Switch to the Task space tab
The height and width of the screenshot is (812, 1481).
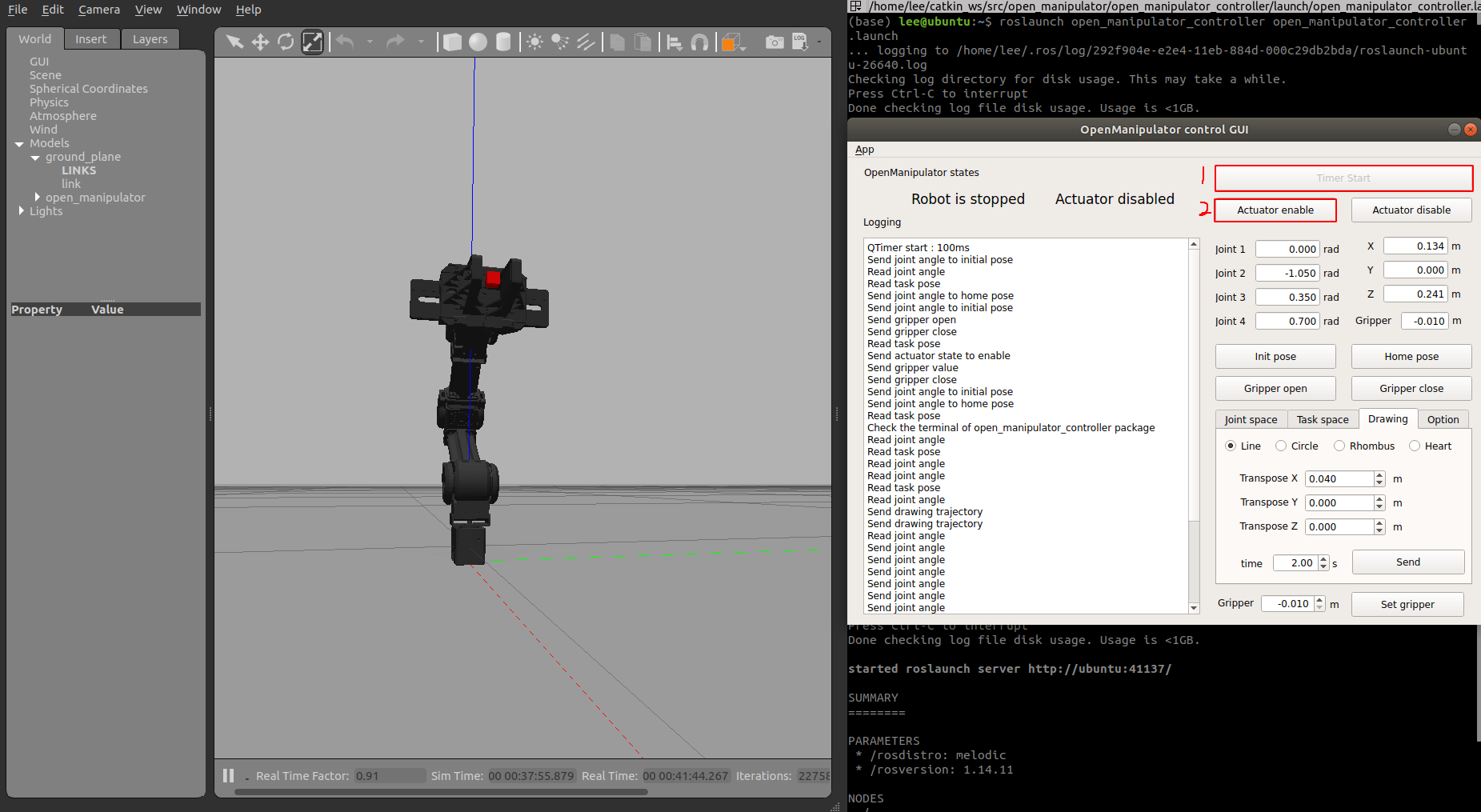[x=1323, y=419]
